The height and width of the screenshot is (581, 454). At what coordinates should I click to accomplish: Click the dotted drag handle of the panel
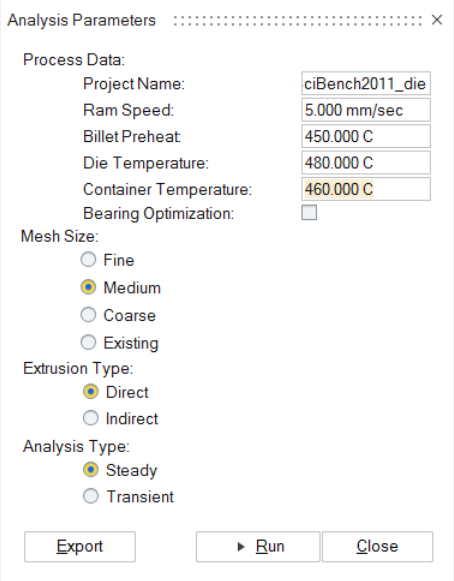(x=298, y=20)
